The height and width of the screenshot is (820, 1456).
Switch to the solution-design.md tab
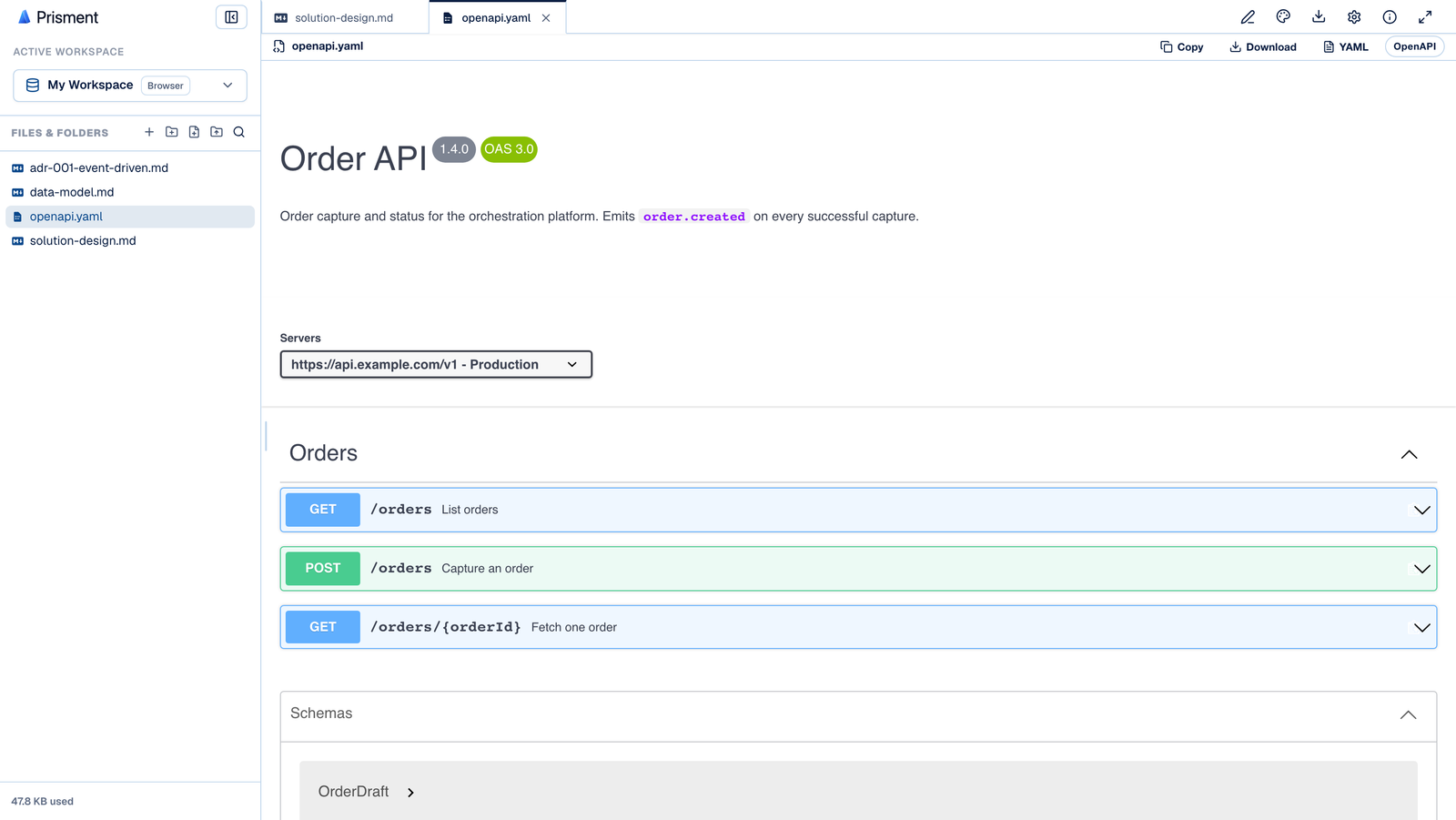coord(345,17)
